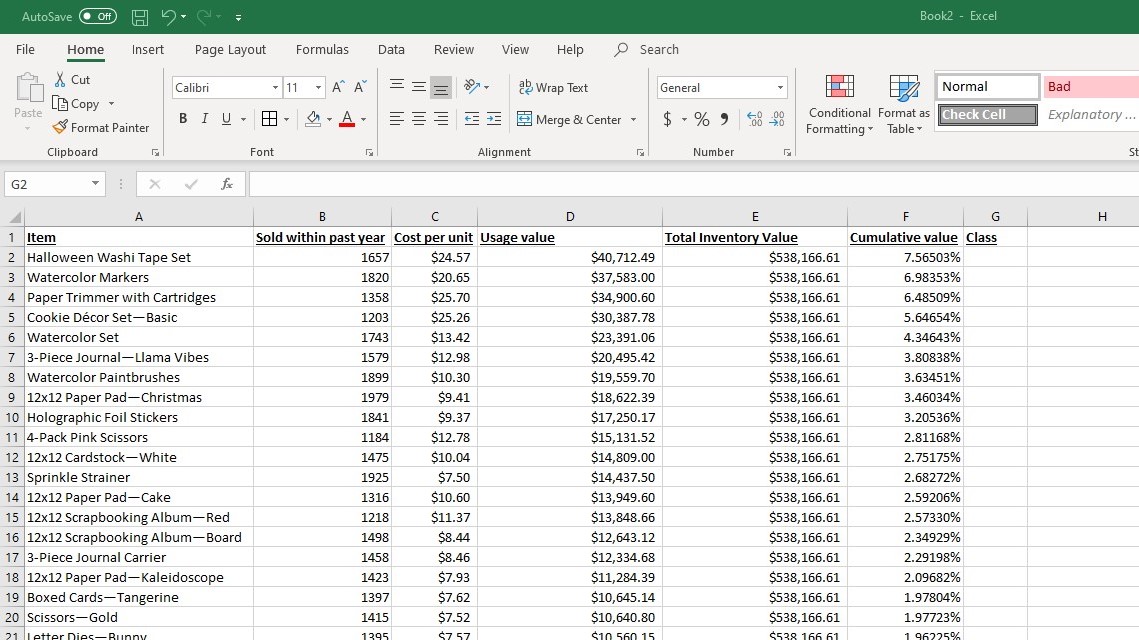Click Decrease Decimal icon

[x=777, y=119]
